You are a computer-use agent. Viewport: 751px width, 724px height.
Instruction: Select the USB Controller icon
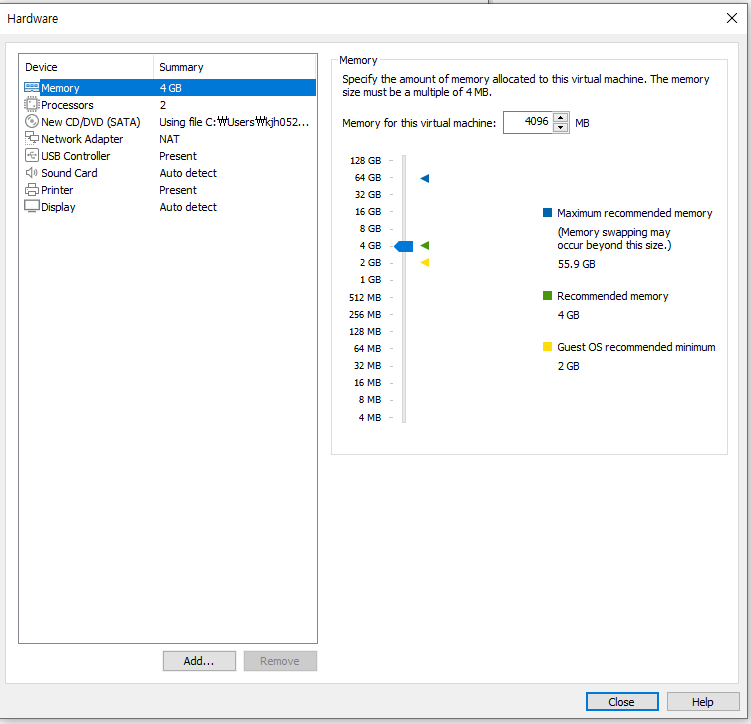pos(32,156)
